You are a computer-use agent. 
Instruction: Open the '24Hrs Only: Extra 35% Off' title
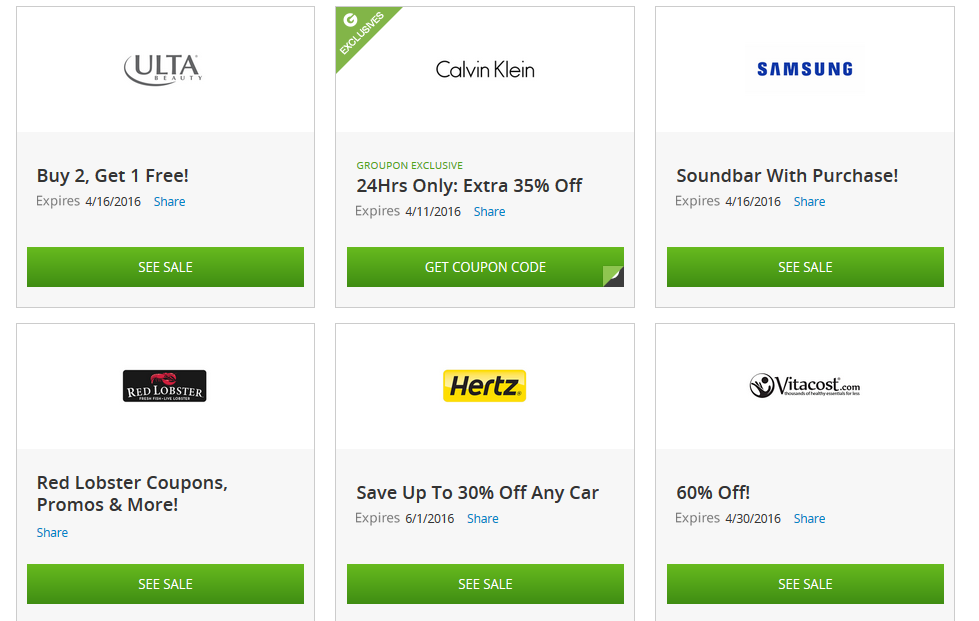[469, 185]
